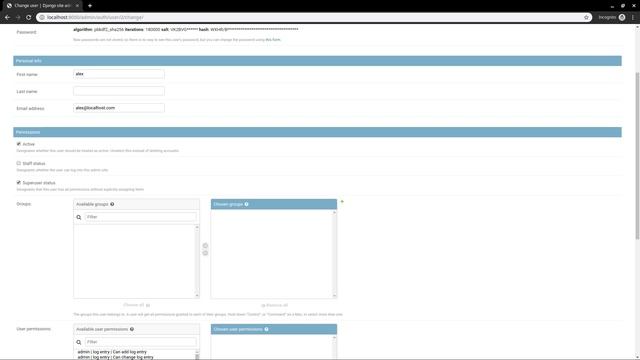Click magnifier icon in Available groups filter
The width and height of the screenshot is (640, 360).
point(79,217)
